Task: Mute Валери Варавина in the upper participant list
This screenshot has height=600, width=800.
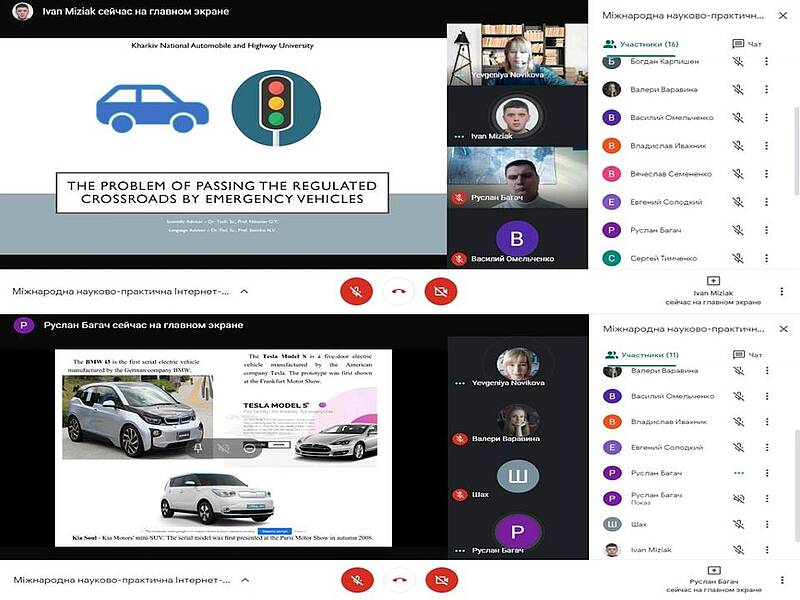Action: click(x=738, y=89)
